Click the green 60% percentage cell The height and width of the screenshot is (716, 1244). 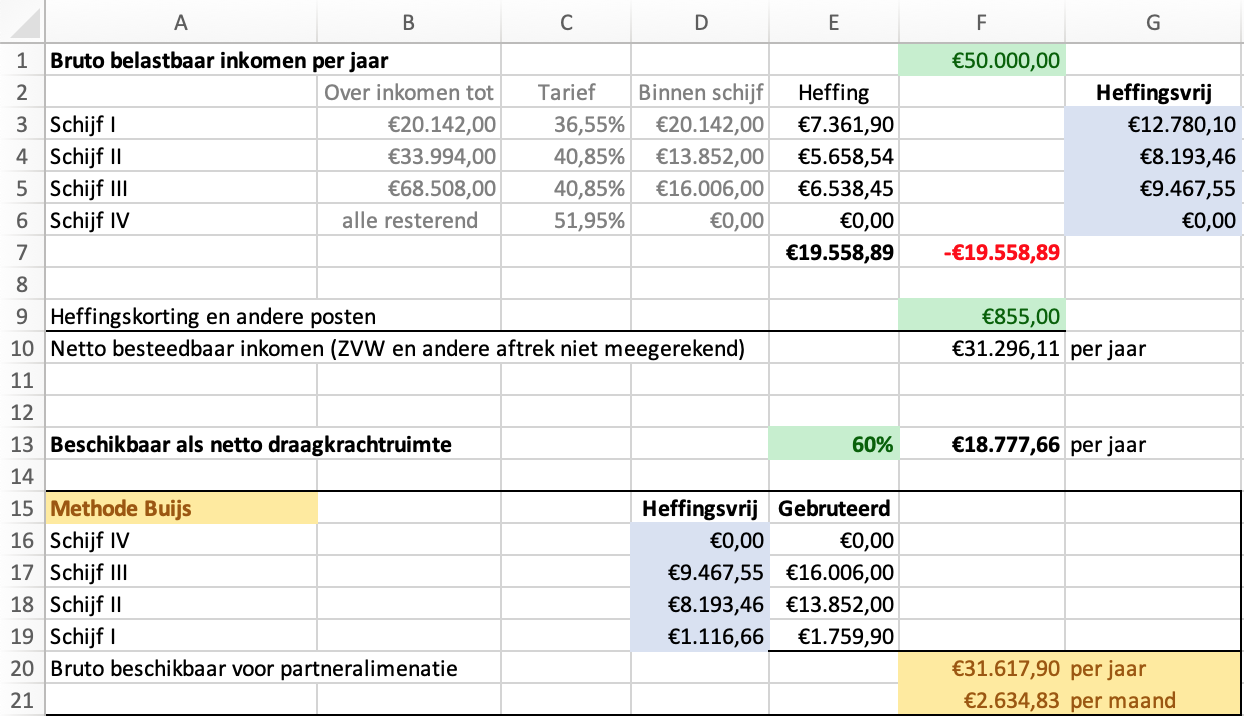(832, 445)
